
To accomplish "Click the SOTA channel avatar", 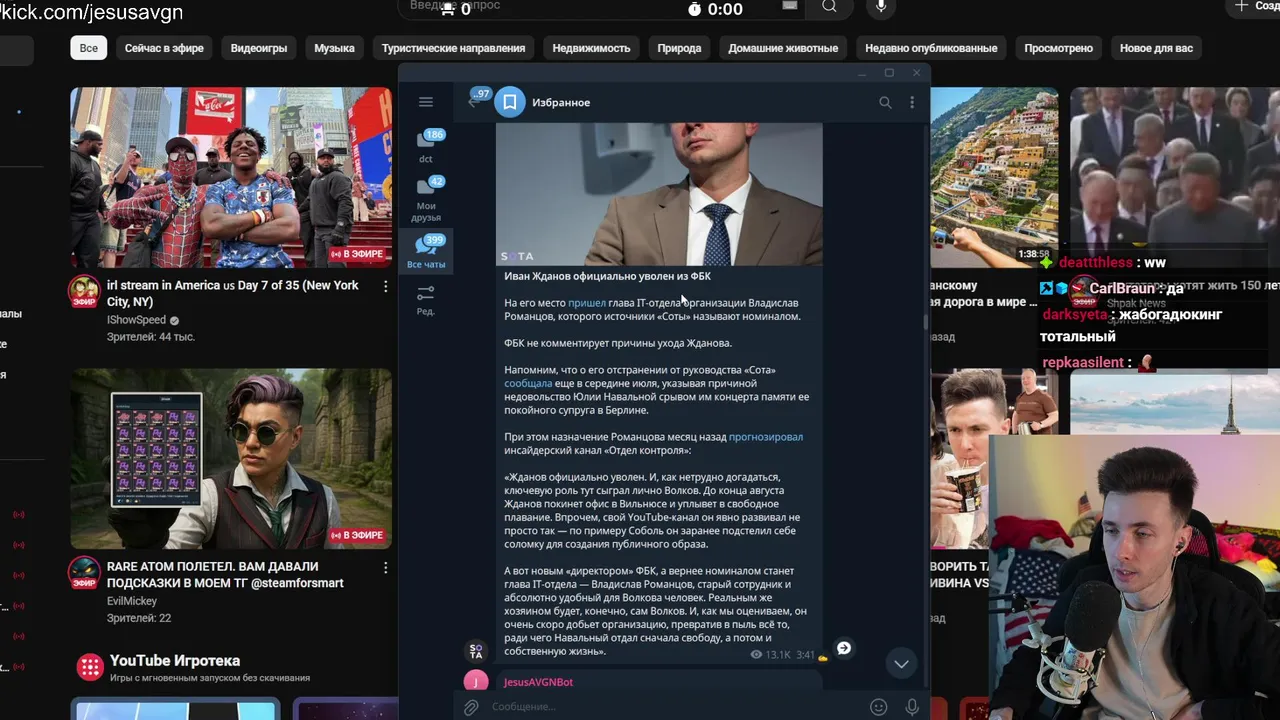I will click(x=476, y=651).
